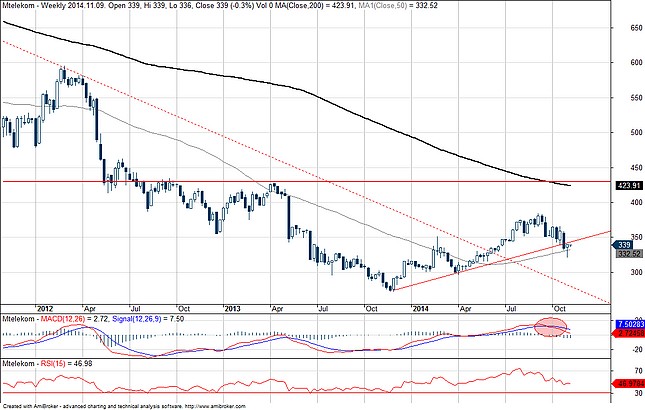
Task: Click the 2.72458 MACD value label
Action: click(x=629, y=333)
